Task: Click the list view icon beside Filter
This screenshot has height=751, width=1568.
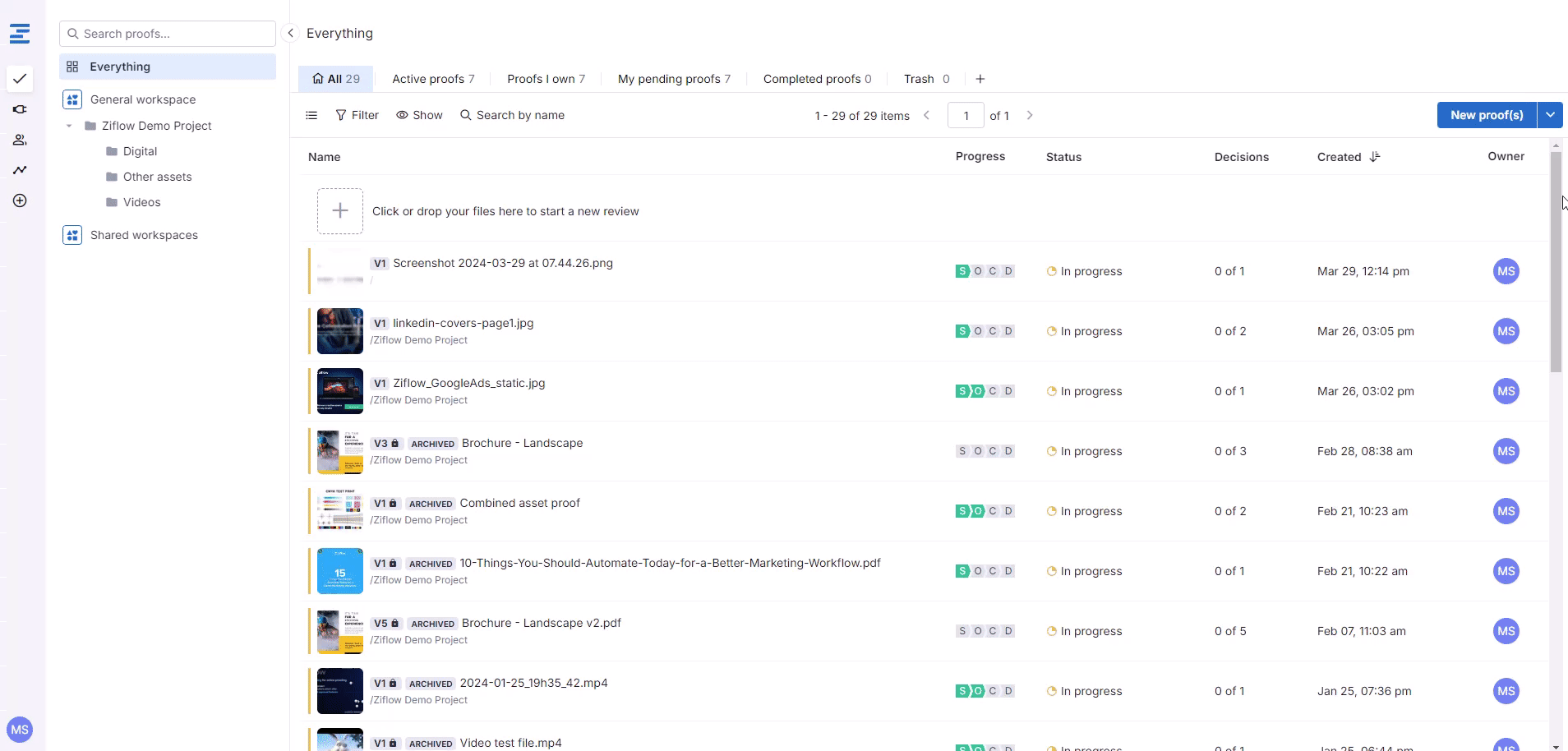Action: click(x=311, y=116)
